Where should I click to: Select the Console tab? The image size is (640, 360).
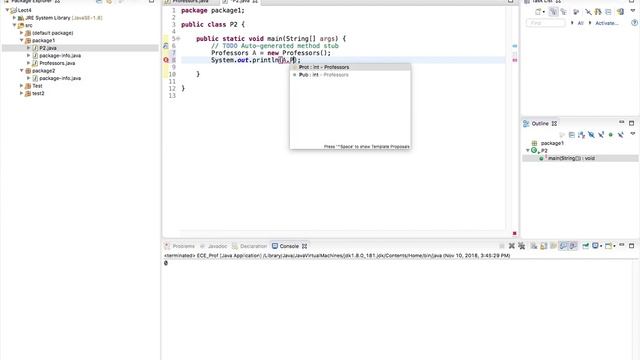point(289,246)
